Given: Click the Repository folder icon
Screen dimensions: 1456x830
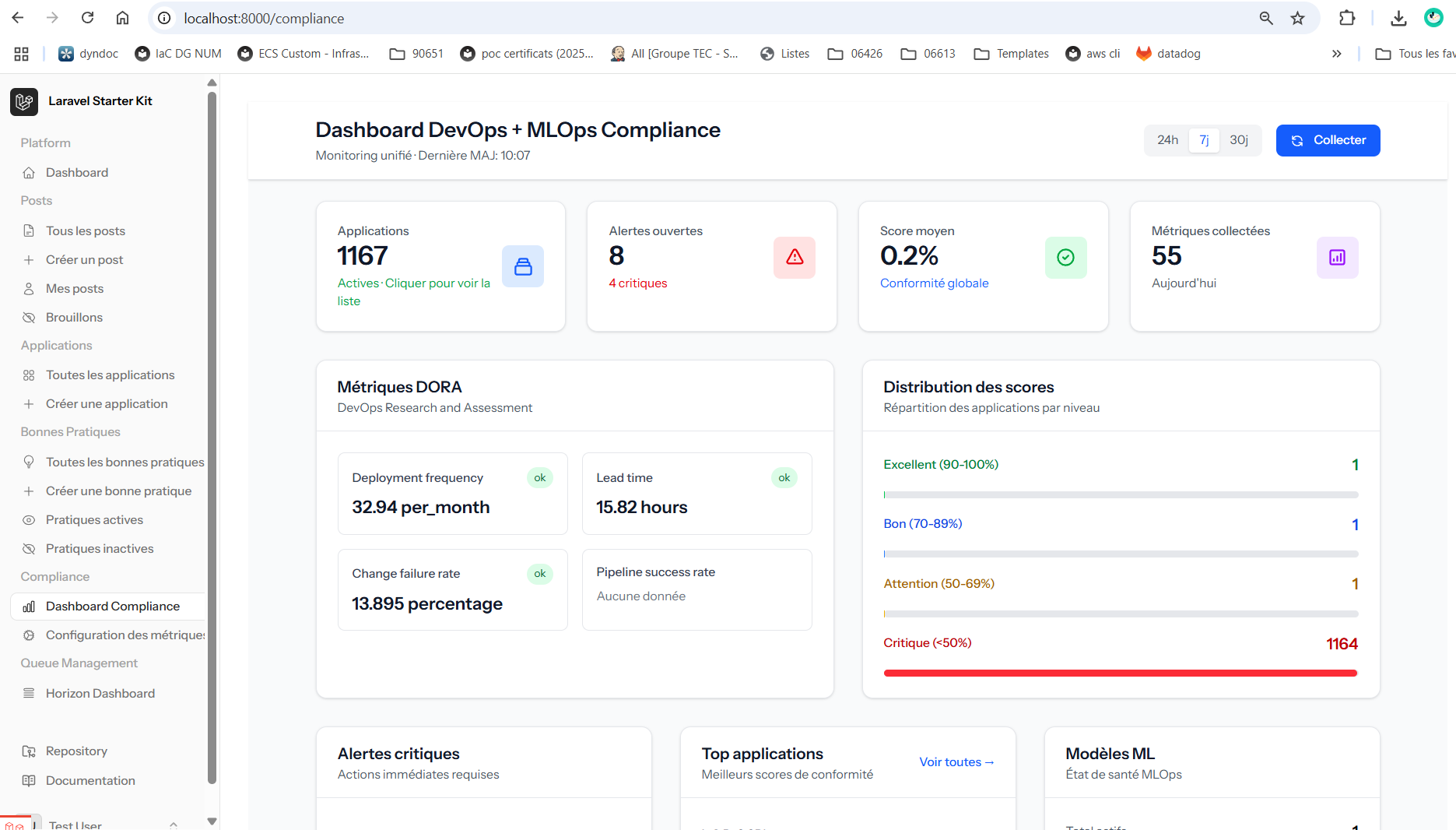Looking at the screenshot, I should click(x=29, y=751).
